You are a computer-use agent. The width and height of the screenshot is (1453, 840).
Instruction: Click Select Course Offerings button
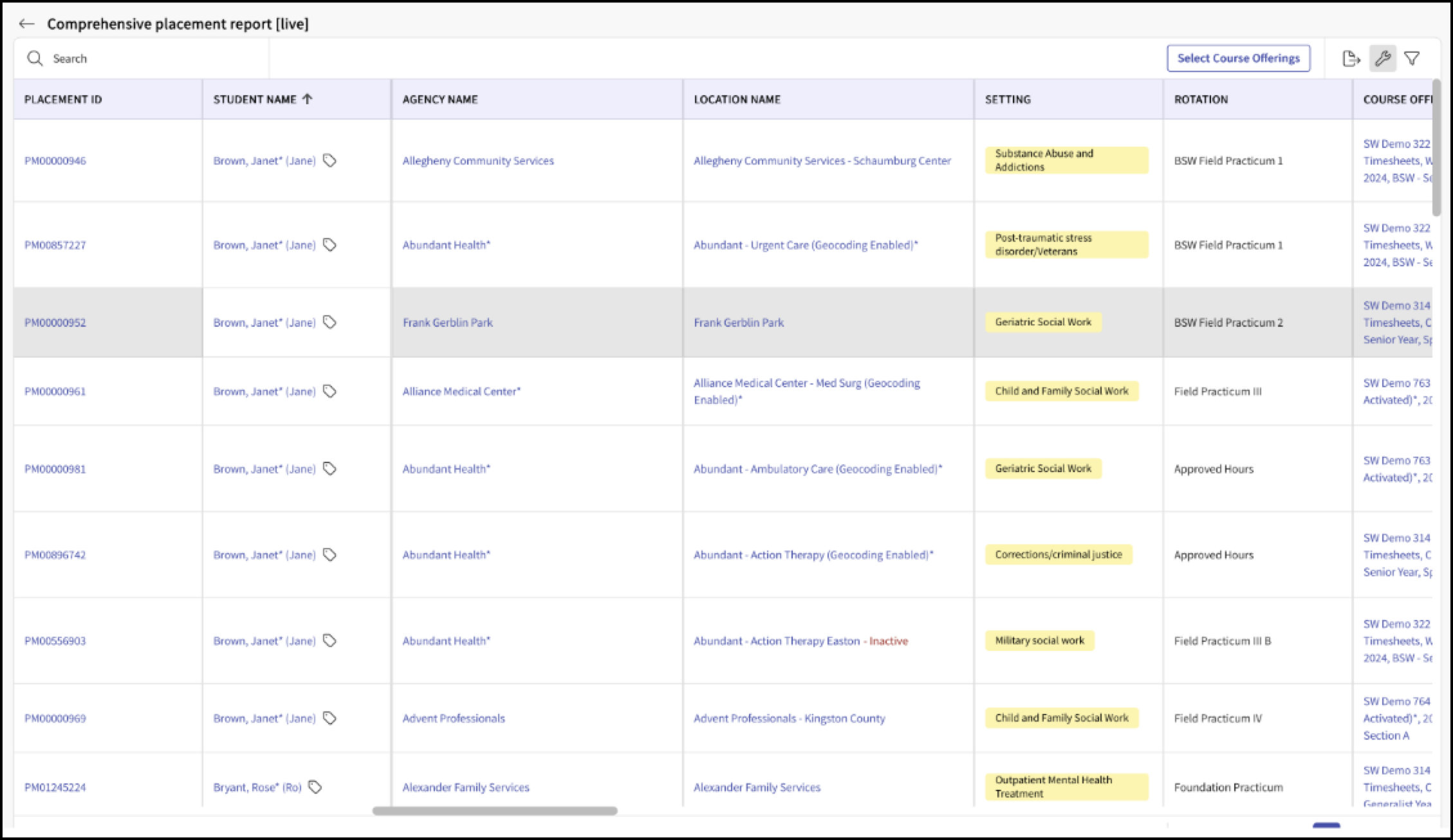click(1239, 58)
